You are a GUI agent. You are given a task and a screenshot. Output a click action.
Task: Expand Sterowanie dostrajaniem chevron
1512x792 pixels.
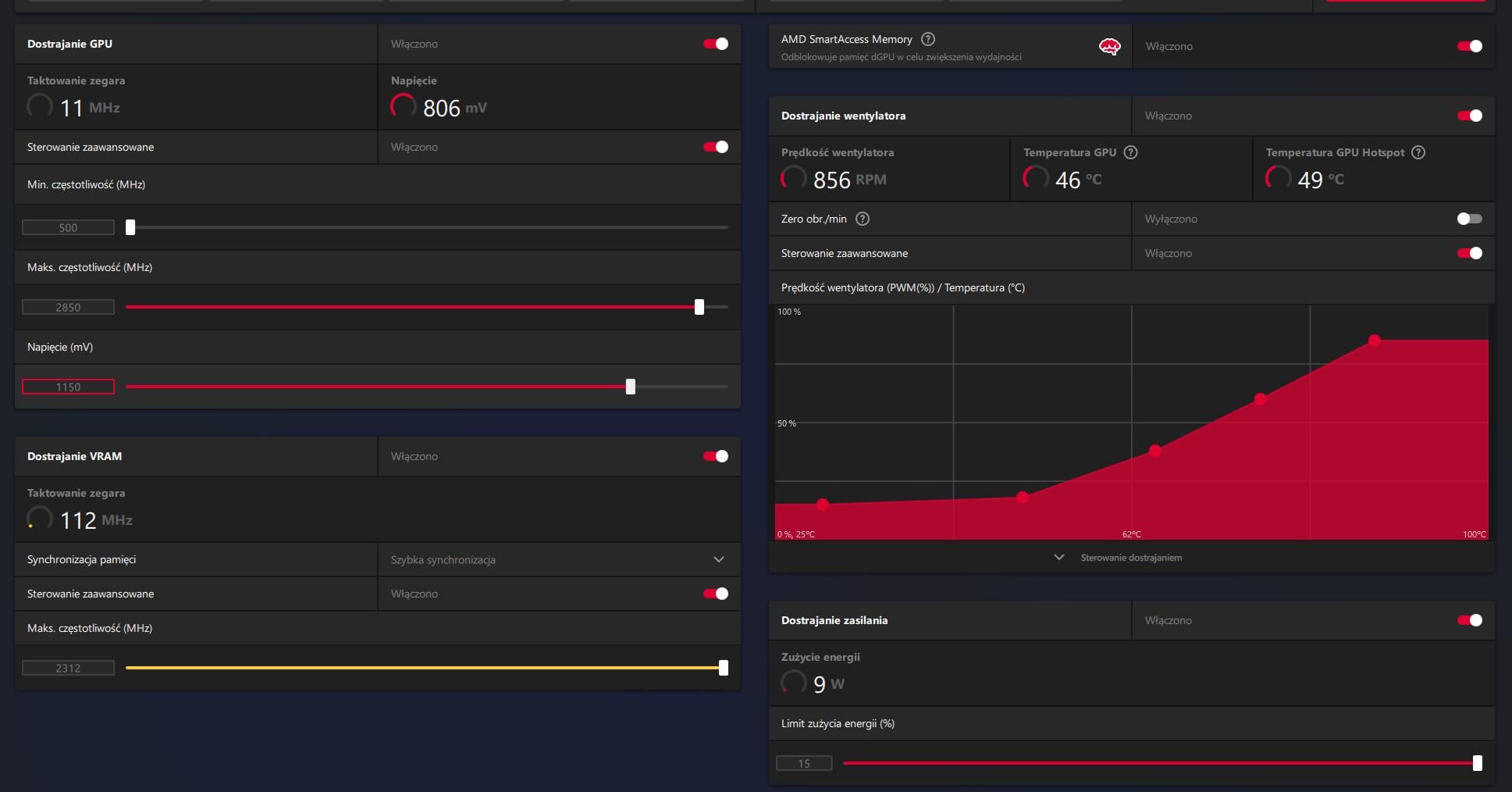[x=1059, y=557]
